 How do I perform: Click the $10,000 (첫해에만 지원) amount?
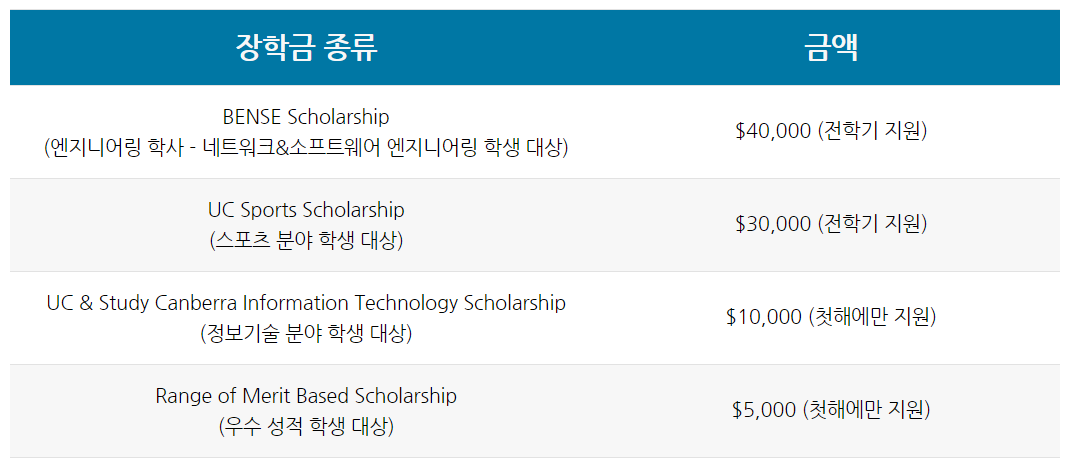pos(831,317)
